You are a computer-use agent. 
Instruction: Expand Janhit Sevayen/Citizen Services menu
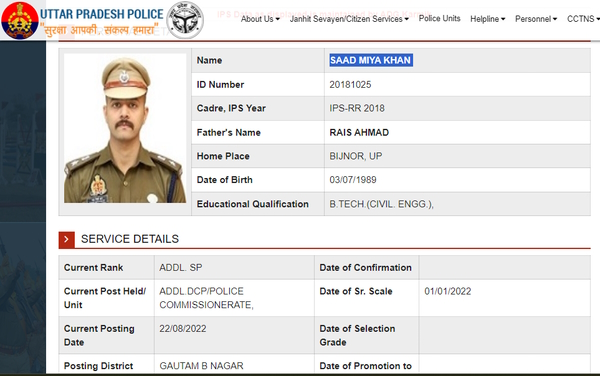pos(349,19)
